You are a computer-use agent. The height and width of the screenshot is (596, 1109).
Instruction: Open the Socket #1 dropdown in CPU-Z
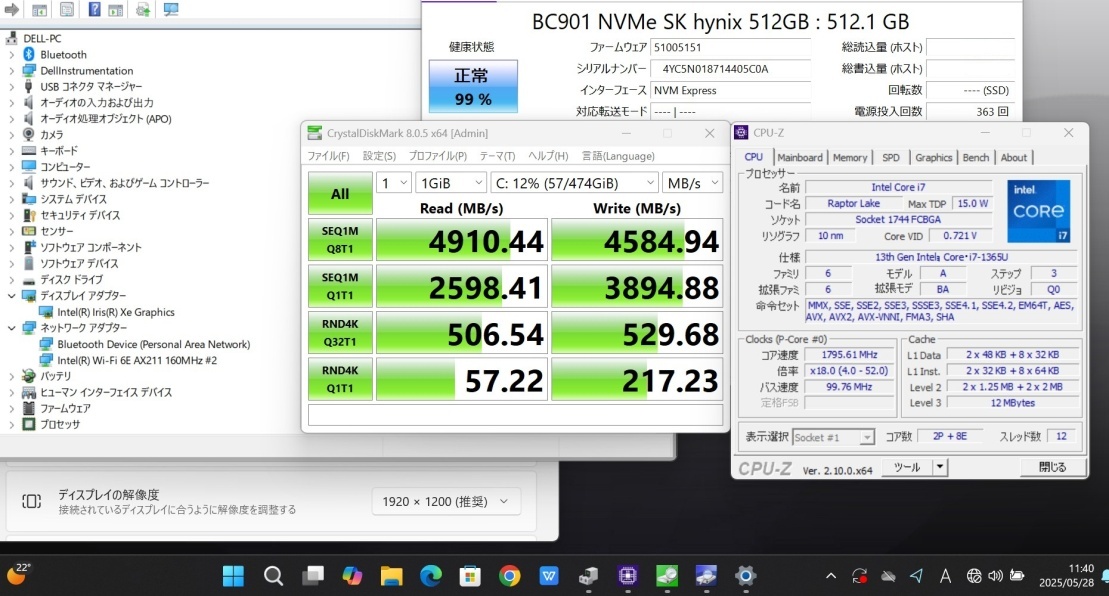(x=833, y=438)
